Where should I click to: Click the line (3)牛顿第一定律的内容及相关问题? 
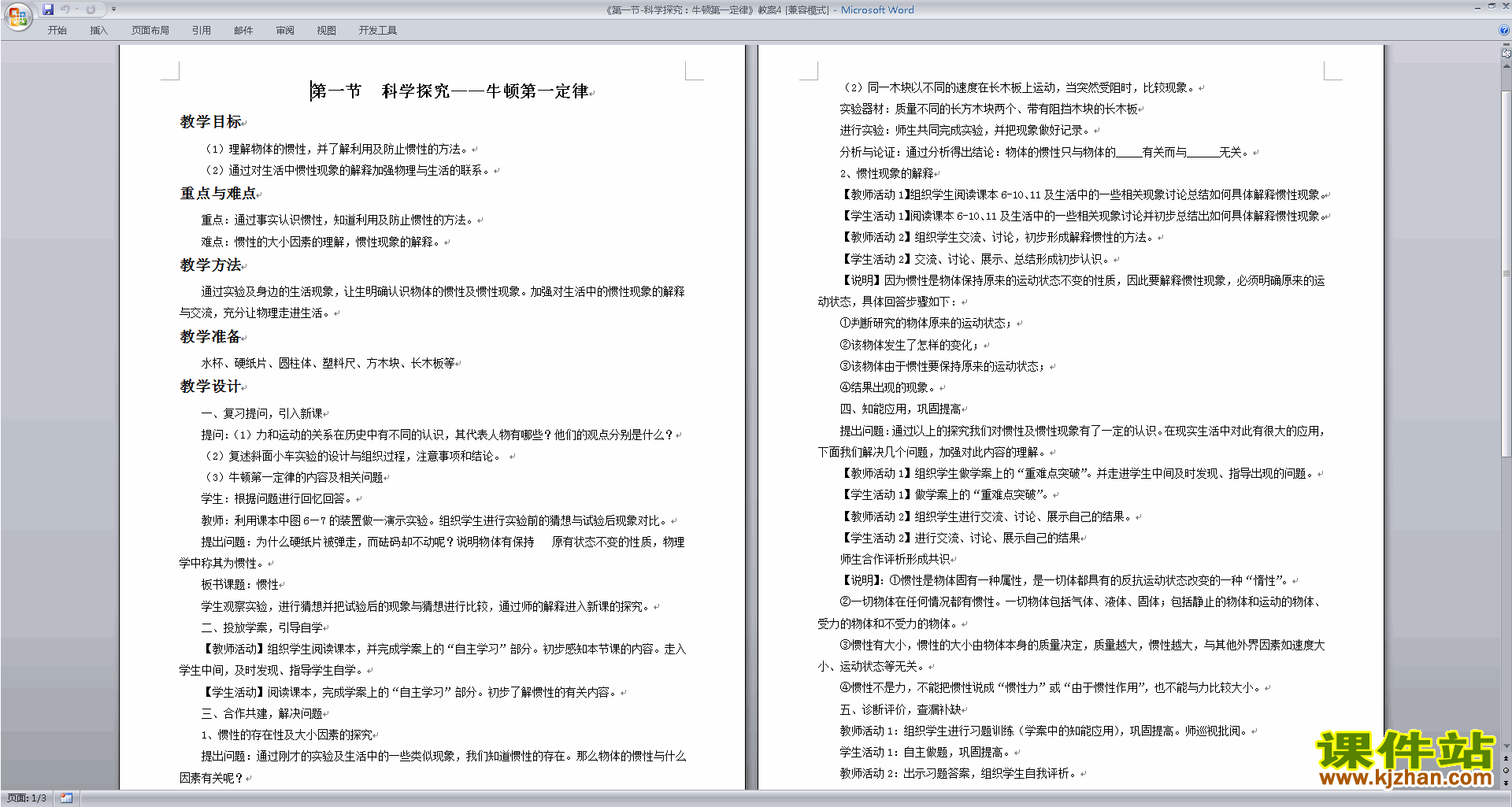(295, 478)
